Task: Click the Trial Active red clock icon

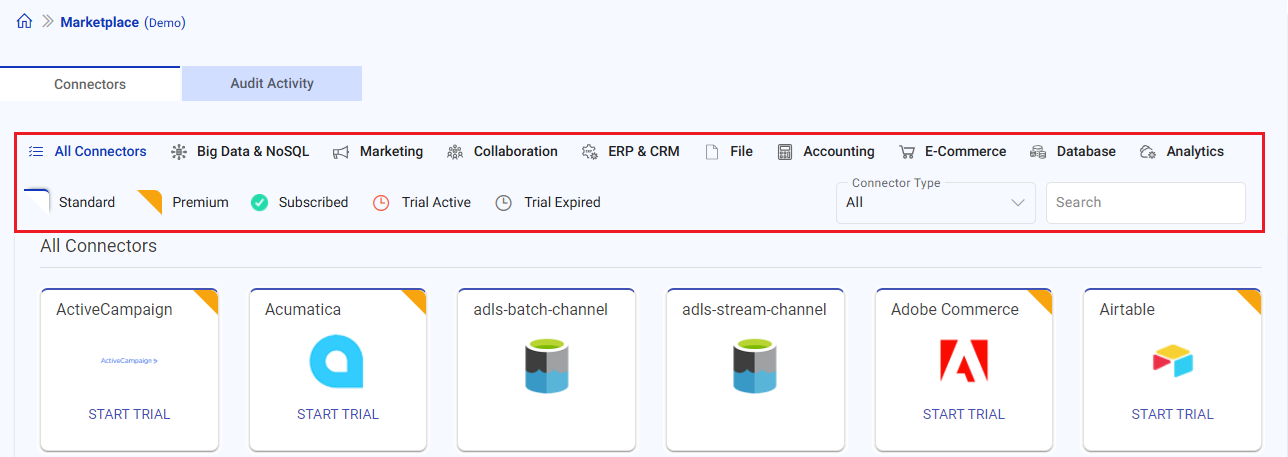Action: pyautogui.click(x=381, y=202)
